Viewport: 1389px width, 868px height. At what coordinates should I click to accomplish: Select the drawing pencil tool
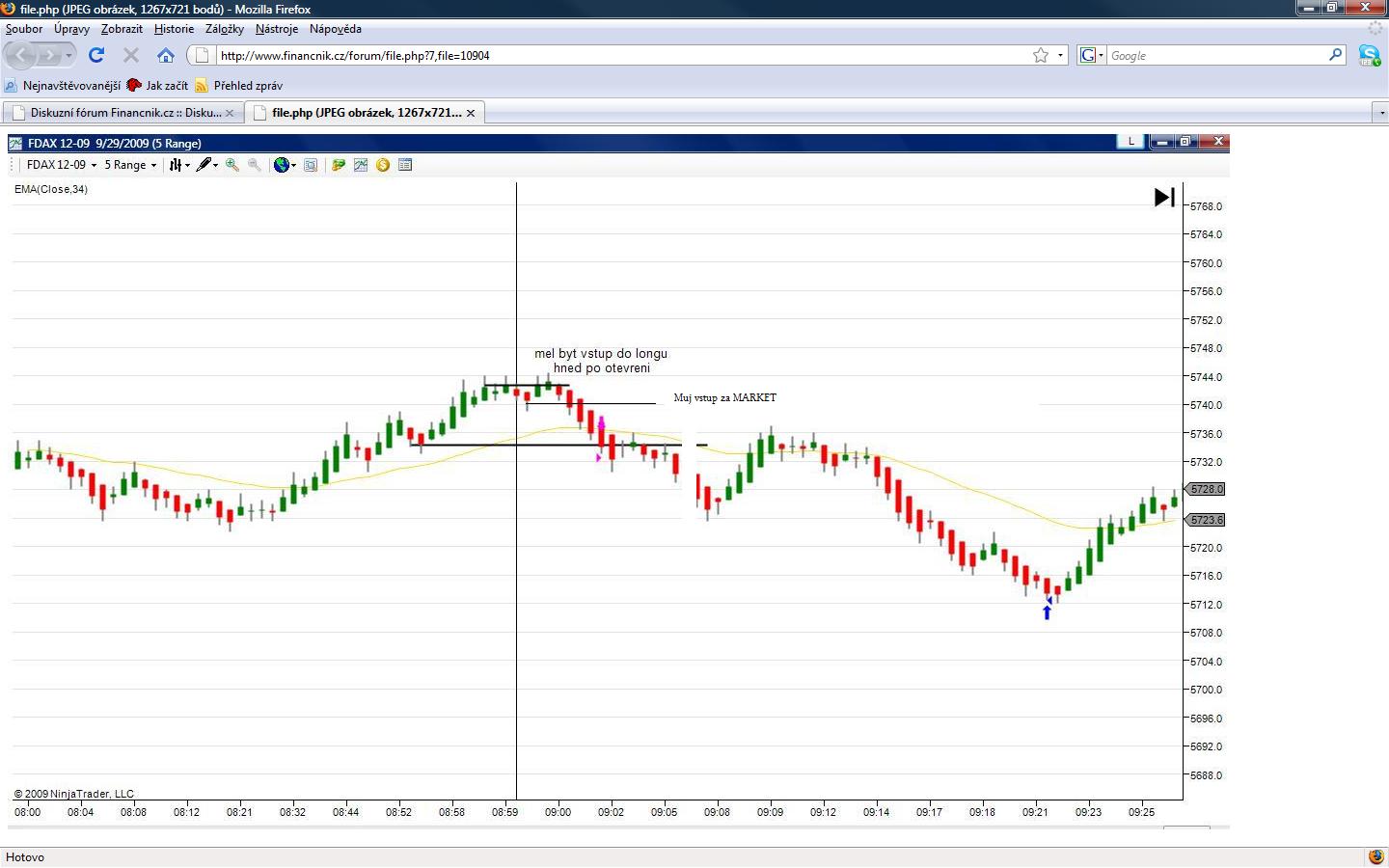tap(204, 165)
